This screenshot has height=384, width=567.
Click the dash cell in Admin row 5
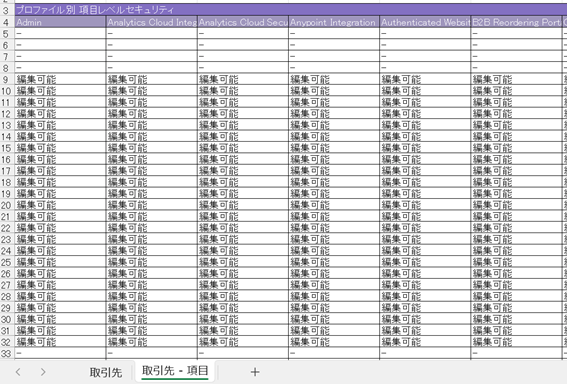pyautogui.click(x=60, y=34)
